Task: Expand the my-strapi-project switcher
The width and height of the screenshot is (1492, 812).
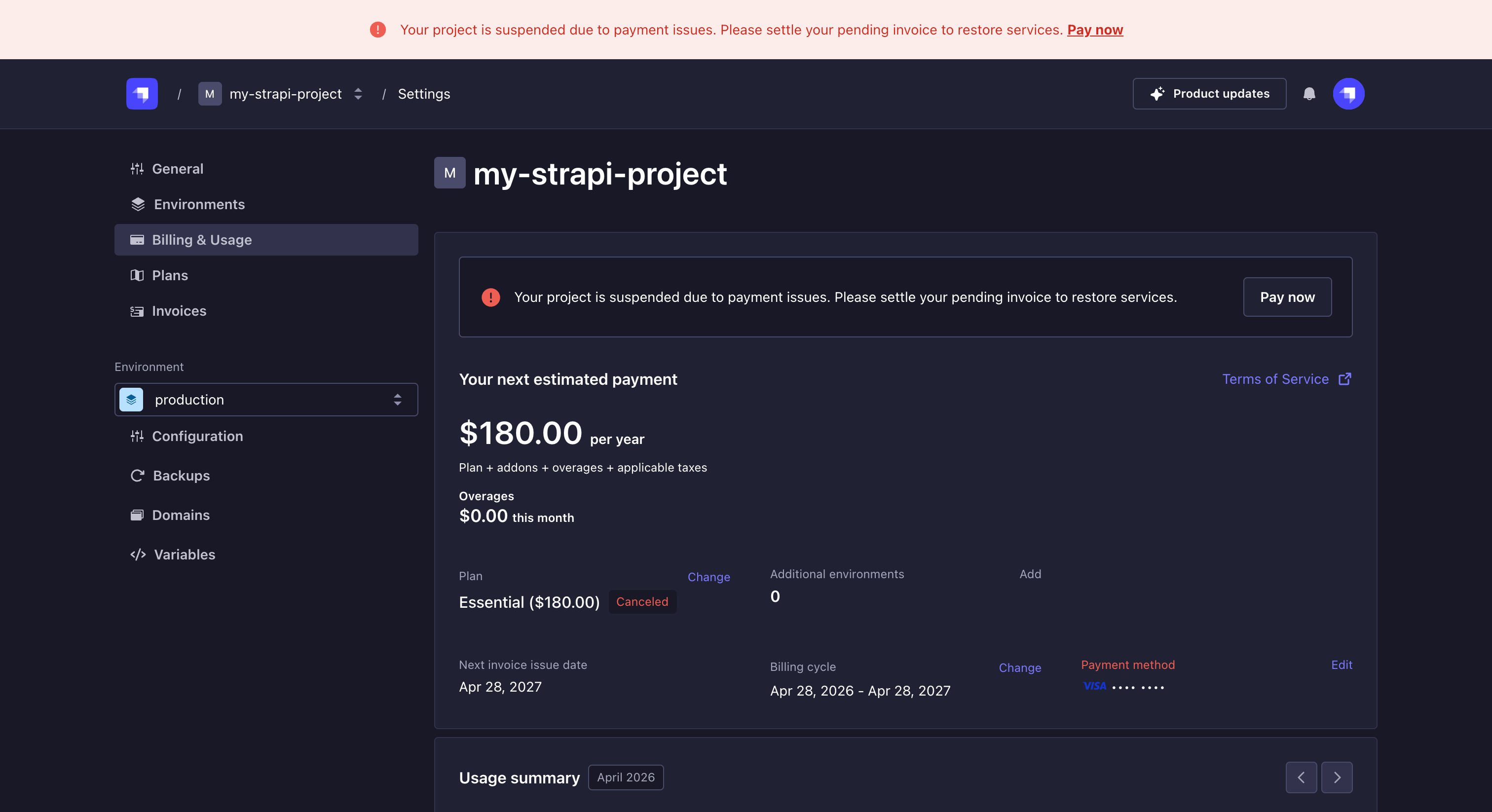Action: tap(358, 94)
